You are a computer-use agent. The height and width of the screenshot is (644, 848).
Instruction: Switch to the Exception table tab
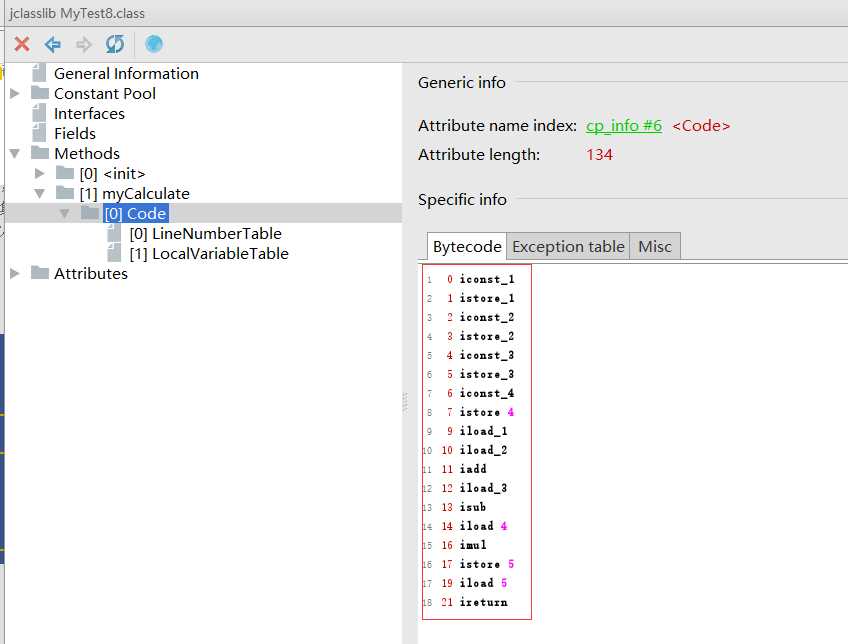tap(568, 247)
